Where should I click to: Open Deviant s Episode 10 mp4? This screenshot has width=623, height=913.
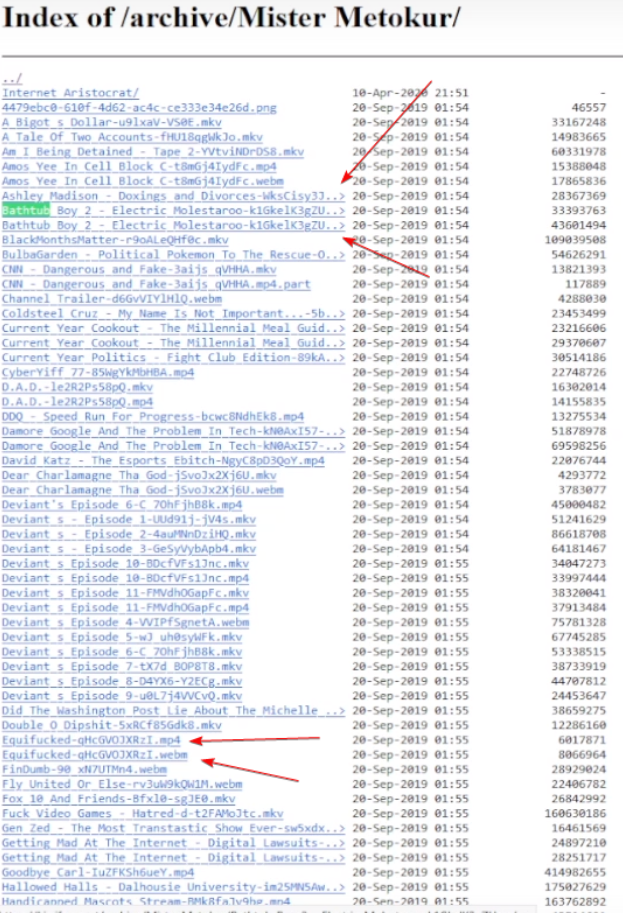[x=125, y=578]
